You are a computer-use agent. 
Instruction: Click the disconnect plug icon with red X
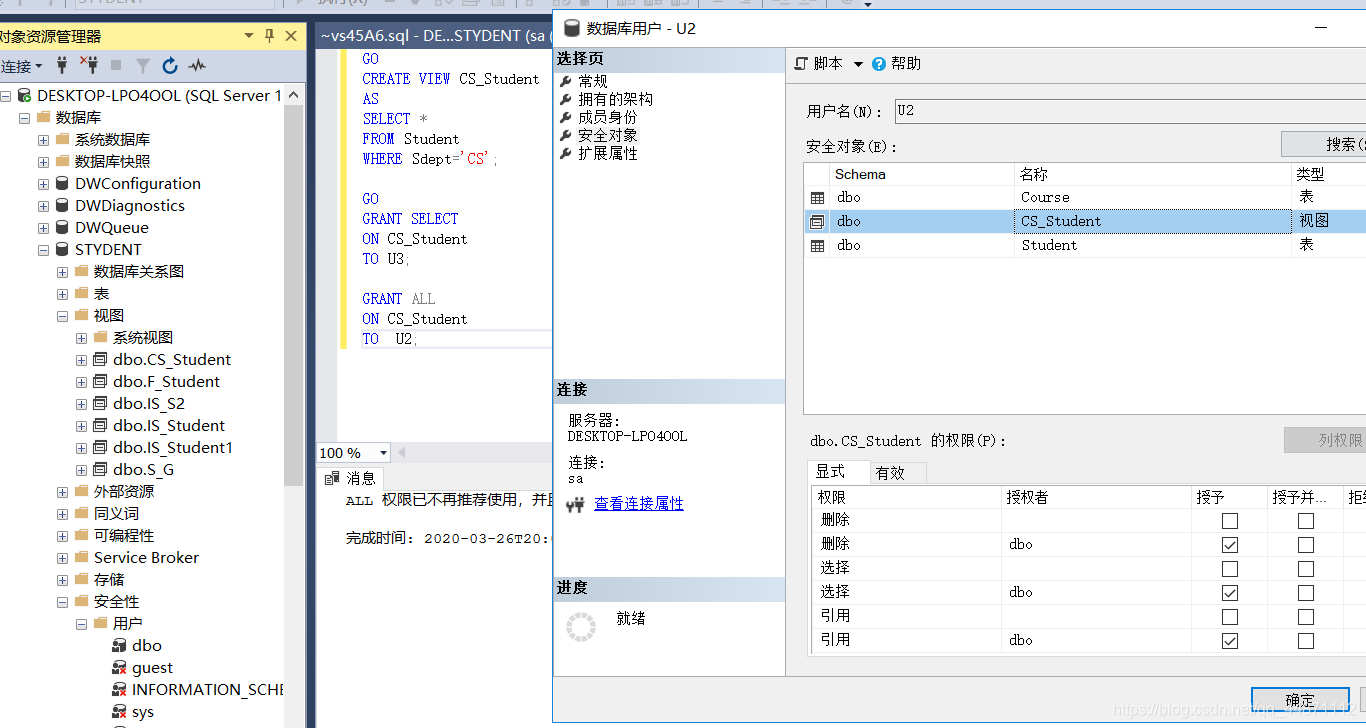[x=89, y=66]
